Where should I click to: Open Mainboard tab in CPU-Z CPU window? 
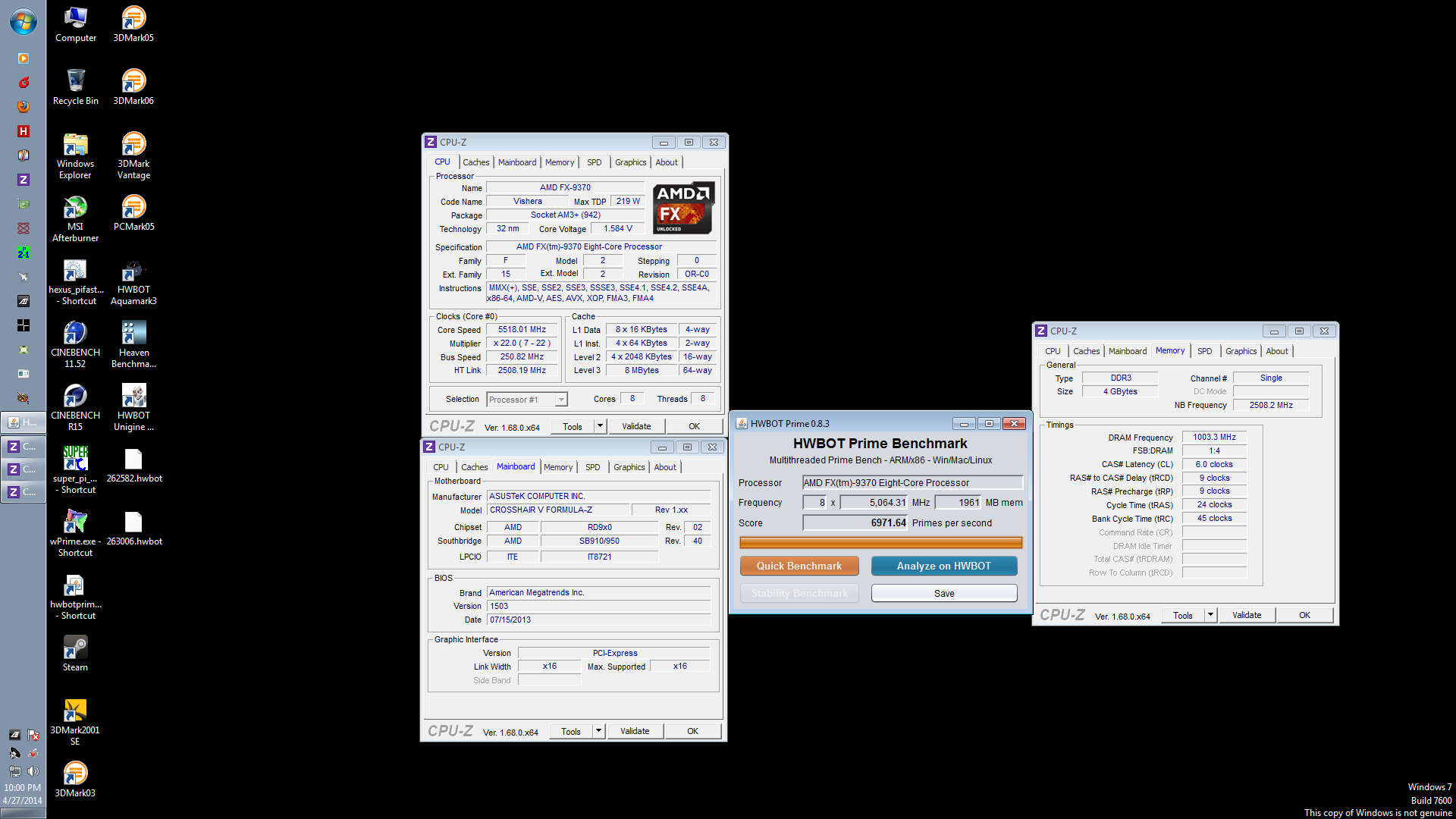[517, 162]
